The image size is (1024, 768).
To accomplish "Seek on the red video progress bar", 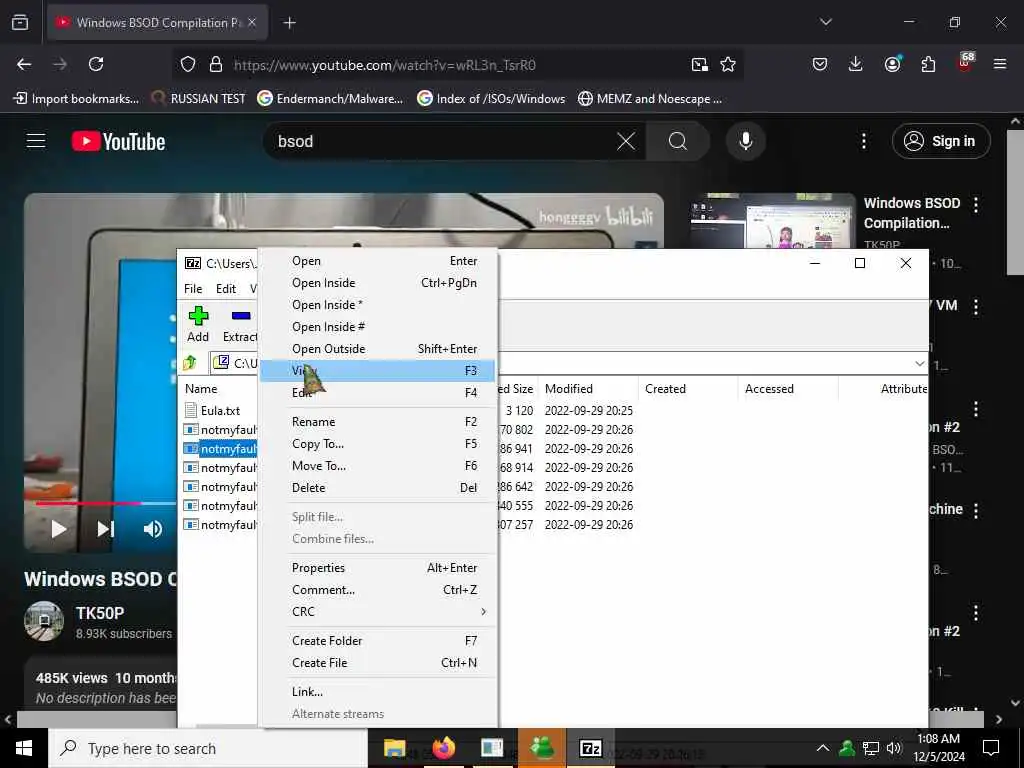I will tap(88, 504).
